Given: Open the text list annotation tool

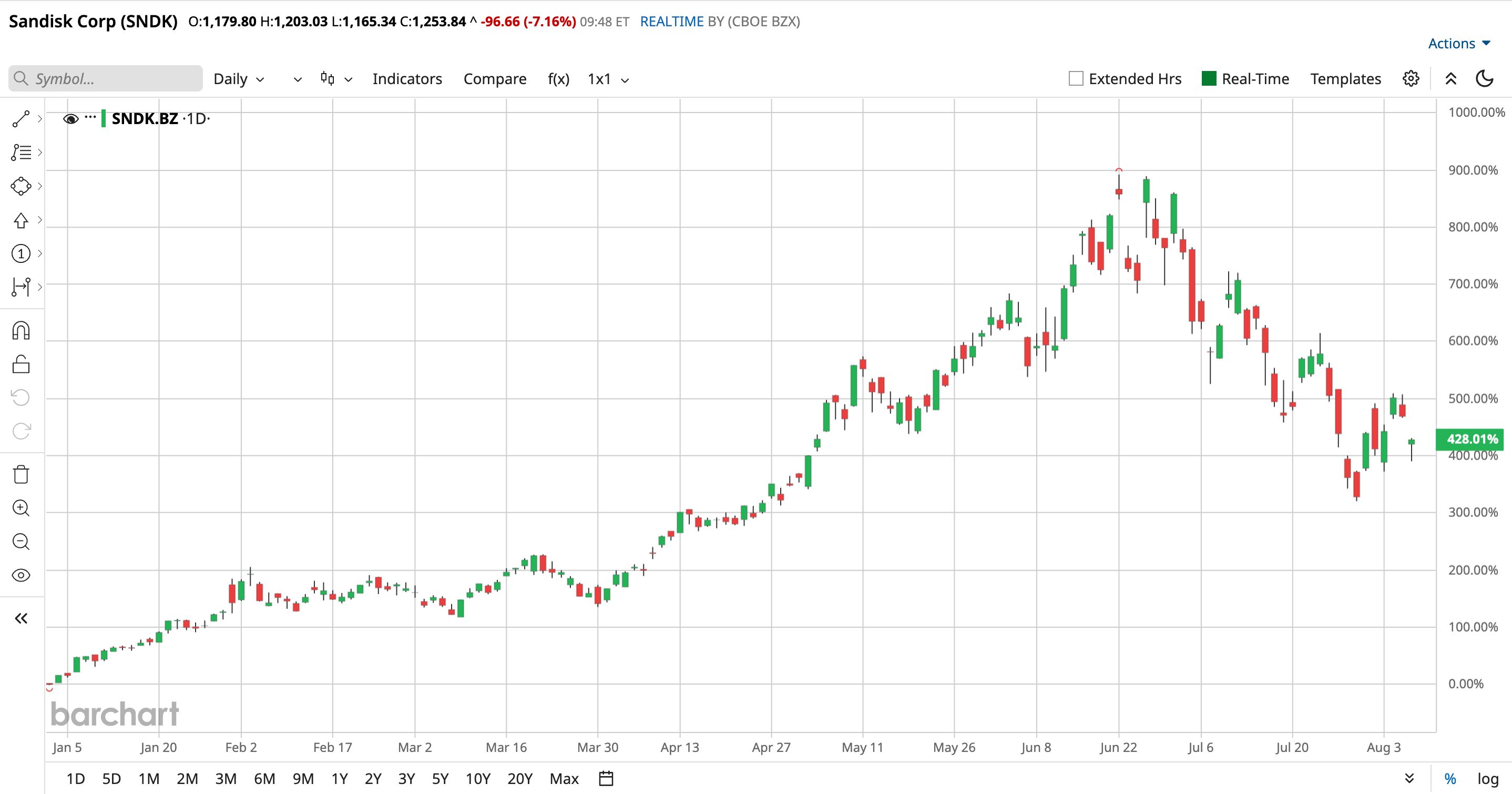Looking at the screenshot, I should coord(21,152).
